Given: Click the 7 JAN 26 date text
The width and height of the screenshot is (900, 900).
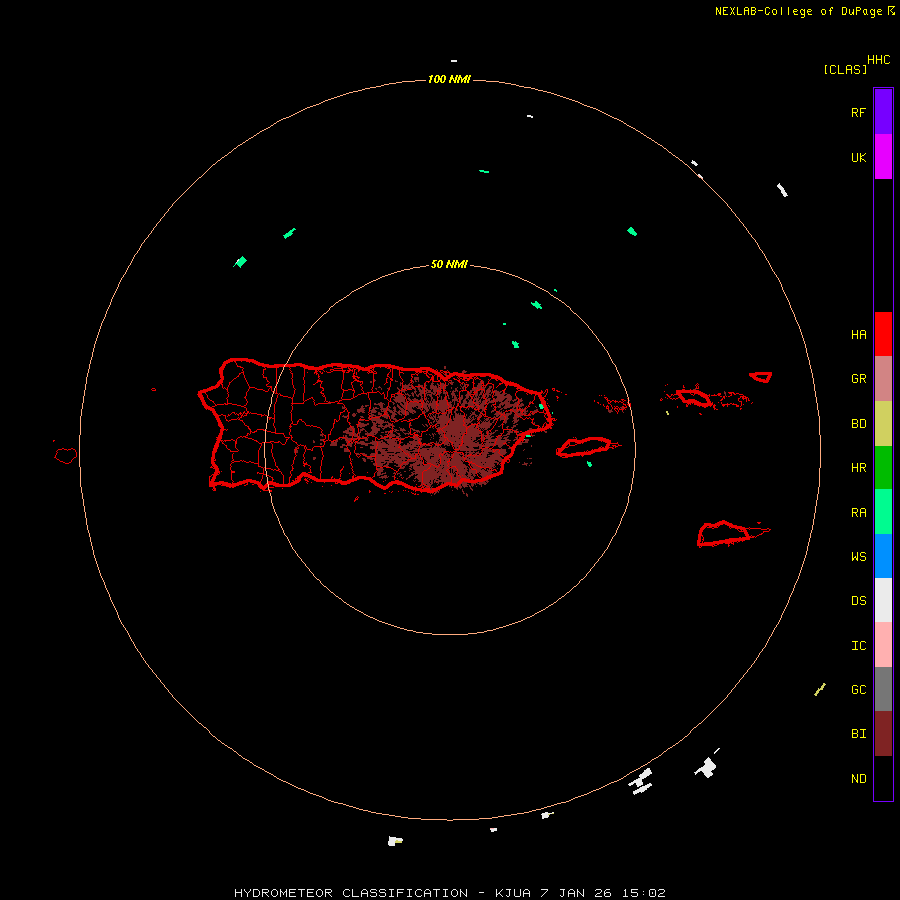Looking at the screenshot, I should click(x=577, y=893).
